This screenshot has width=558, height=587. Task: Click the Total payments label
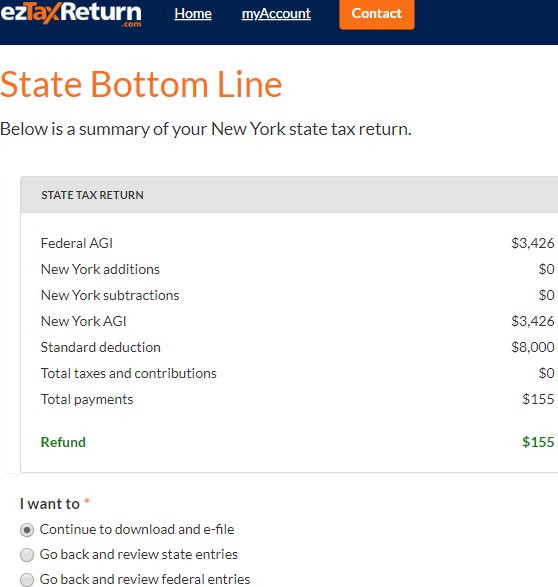pyautogui.click(x=87, y=399)
